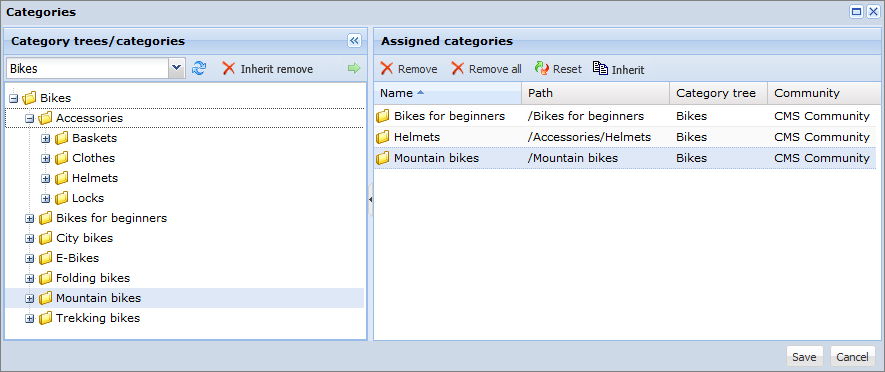Expand the Helmets node
The image size is (885, 372).
click(46, 179)
